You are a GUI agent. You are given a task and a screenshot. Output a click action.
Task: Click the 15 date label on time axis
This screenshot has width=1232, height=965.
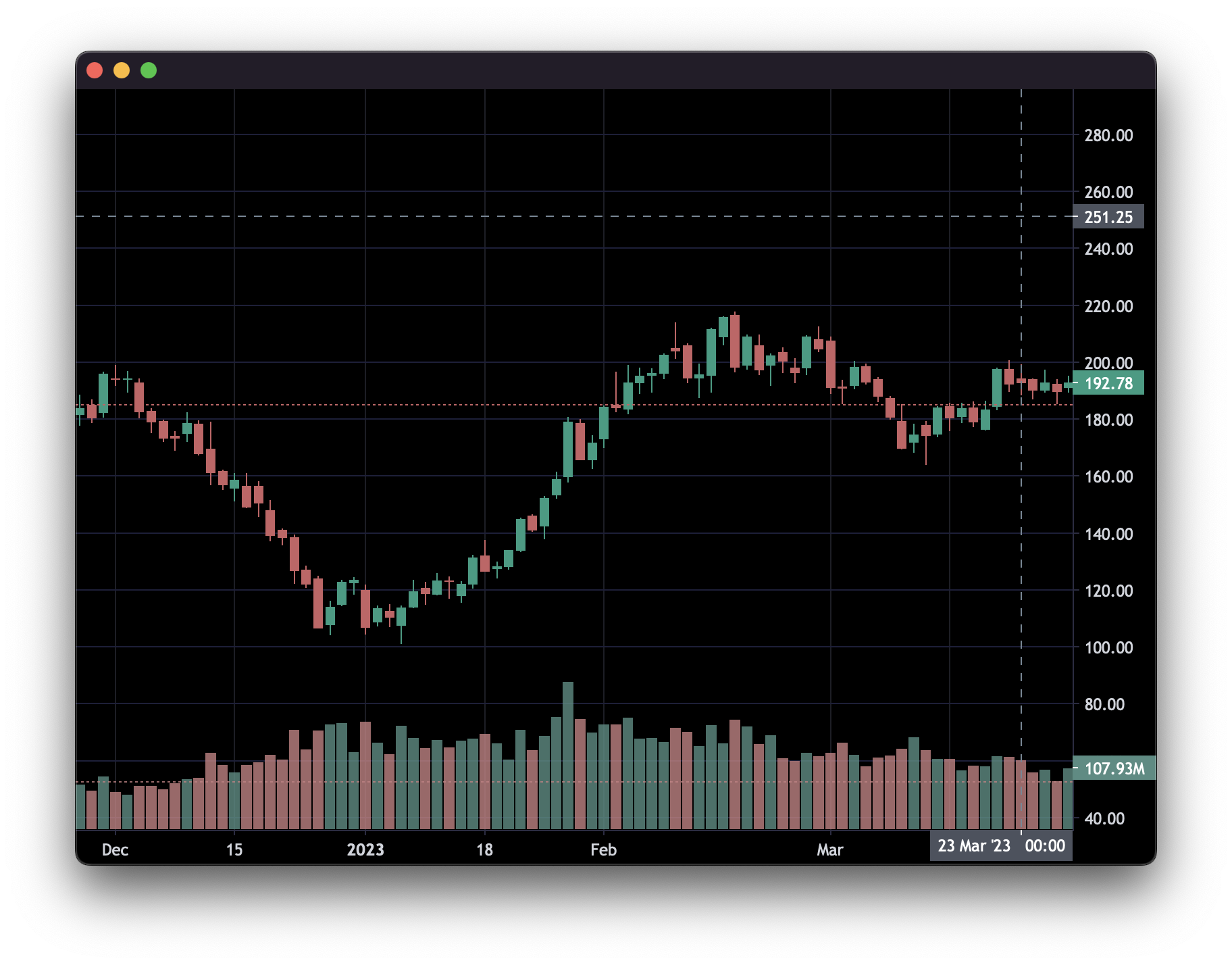coord(234,849)
